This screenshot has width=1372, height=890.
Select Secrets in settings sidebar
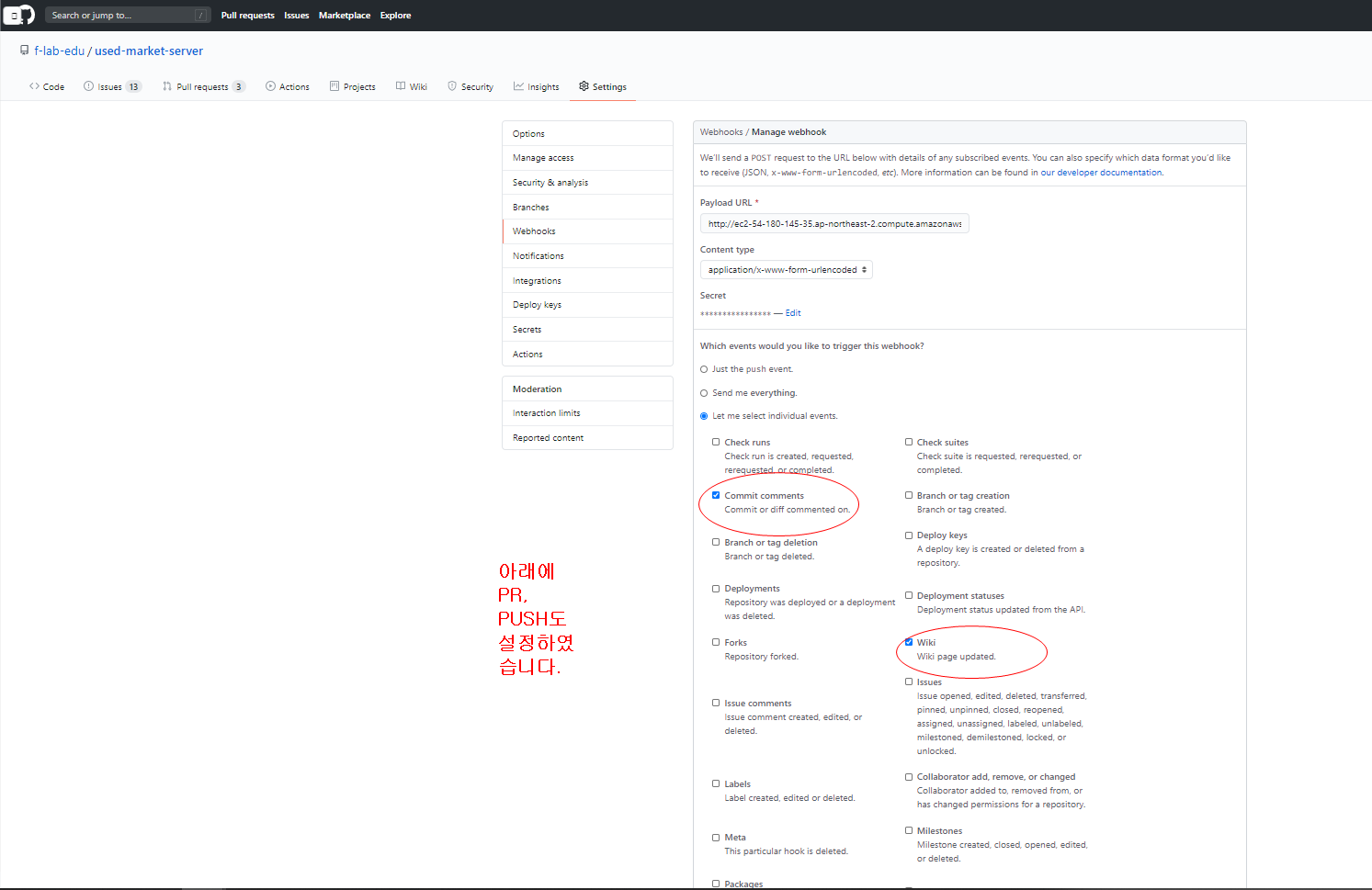click(x=588, y=330)
